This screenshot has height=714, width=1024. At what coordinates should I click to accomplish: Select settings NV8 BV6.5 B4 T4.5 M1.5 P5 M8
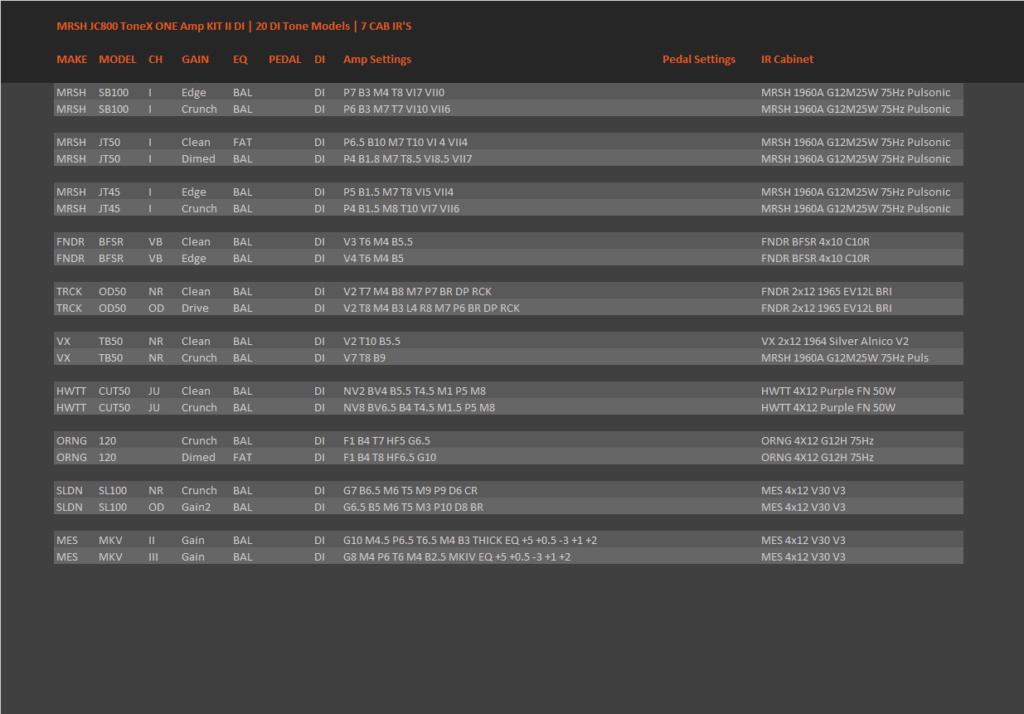pos(419,408)
